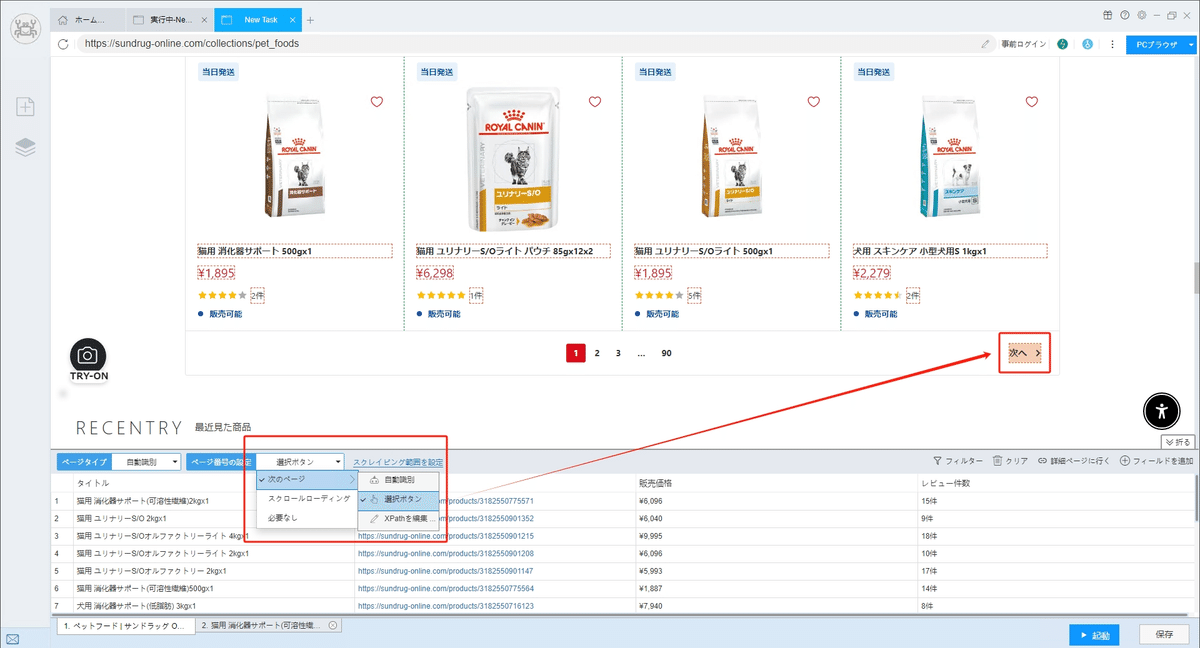Viewport: 1200px width, 648px height.
Task: Open link ending in products/3182550716123
Action: [x=446, y=605]
